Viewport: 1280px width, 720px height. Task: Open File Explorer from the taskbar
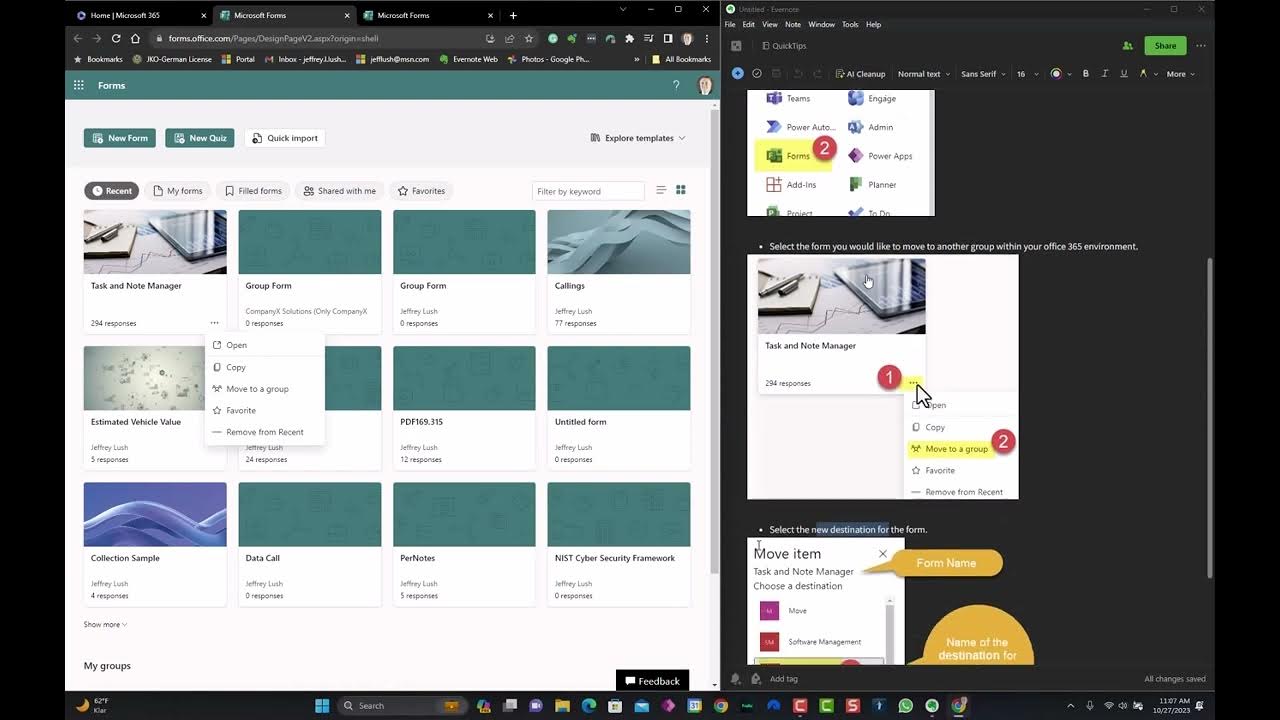pos(562,705)
